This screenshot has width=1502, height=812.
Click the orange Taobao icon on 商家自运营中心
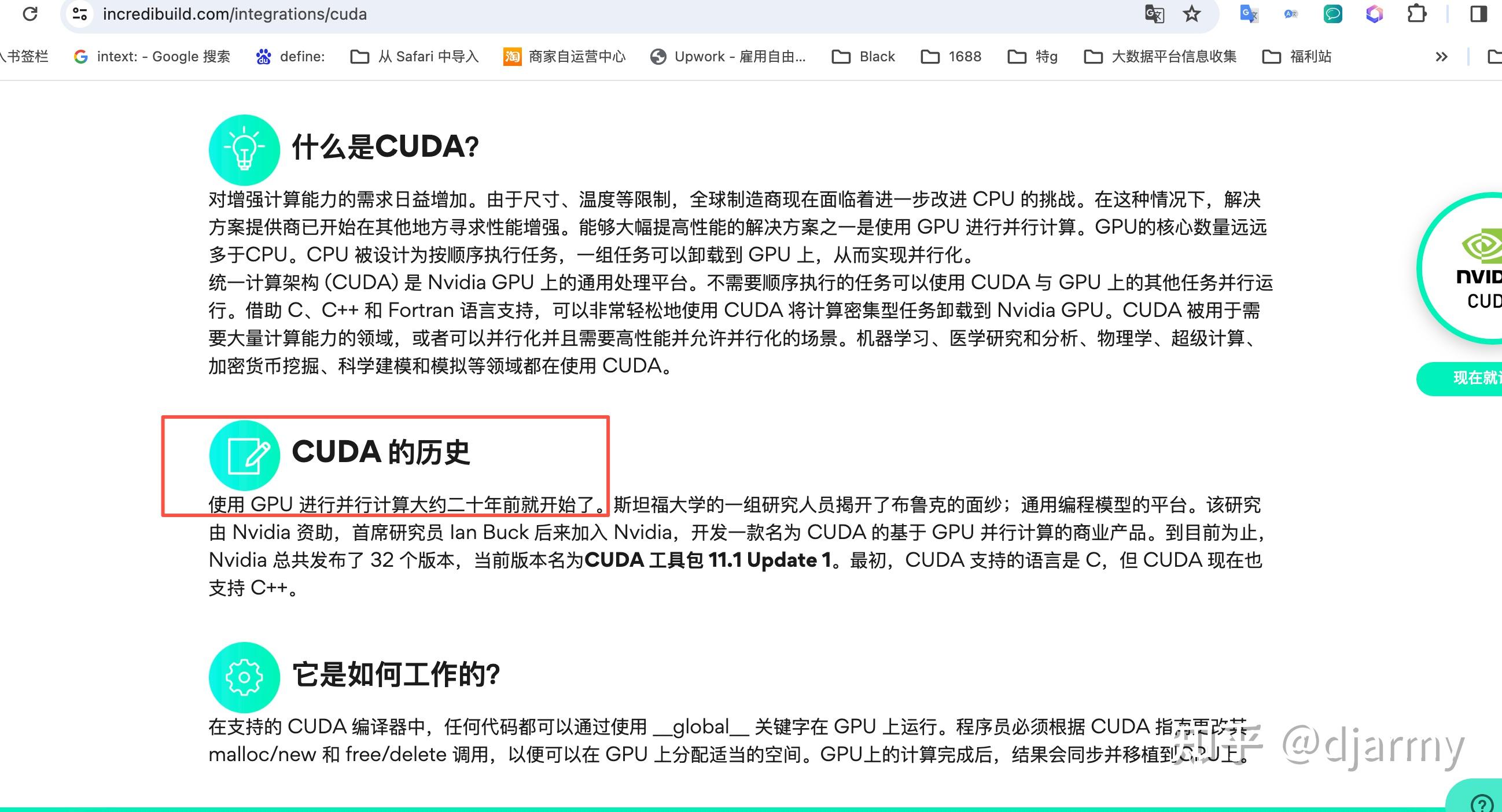(513, 57)
